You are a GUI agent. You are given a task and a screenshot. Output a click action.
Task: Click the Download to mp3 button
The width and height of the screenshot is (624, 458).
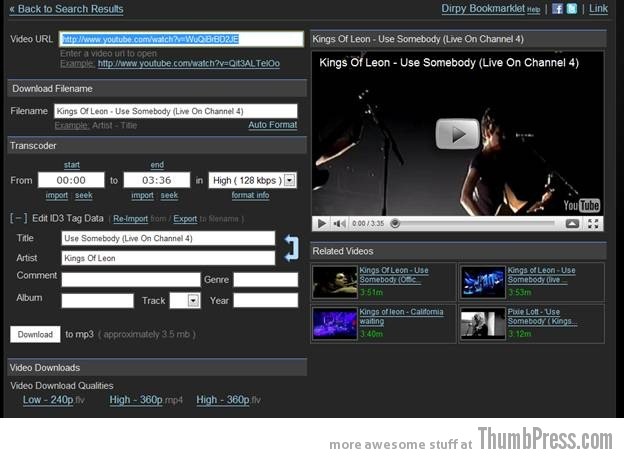(x=35, y=334)
